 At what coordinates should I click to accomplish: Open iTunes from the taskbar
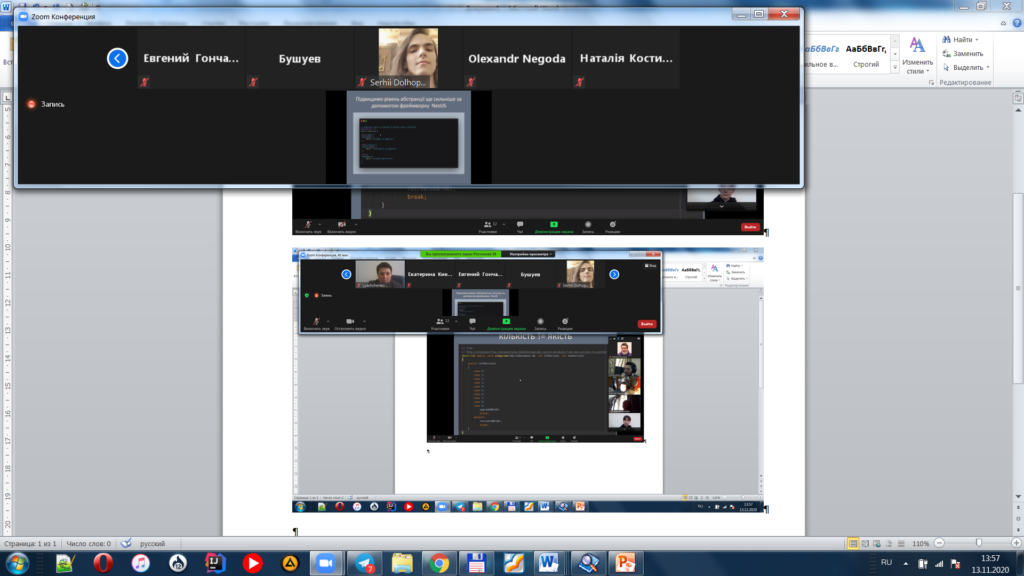pos(140,563)
